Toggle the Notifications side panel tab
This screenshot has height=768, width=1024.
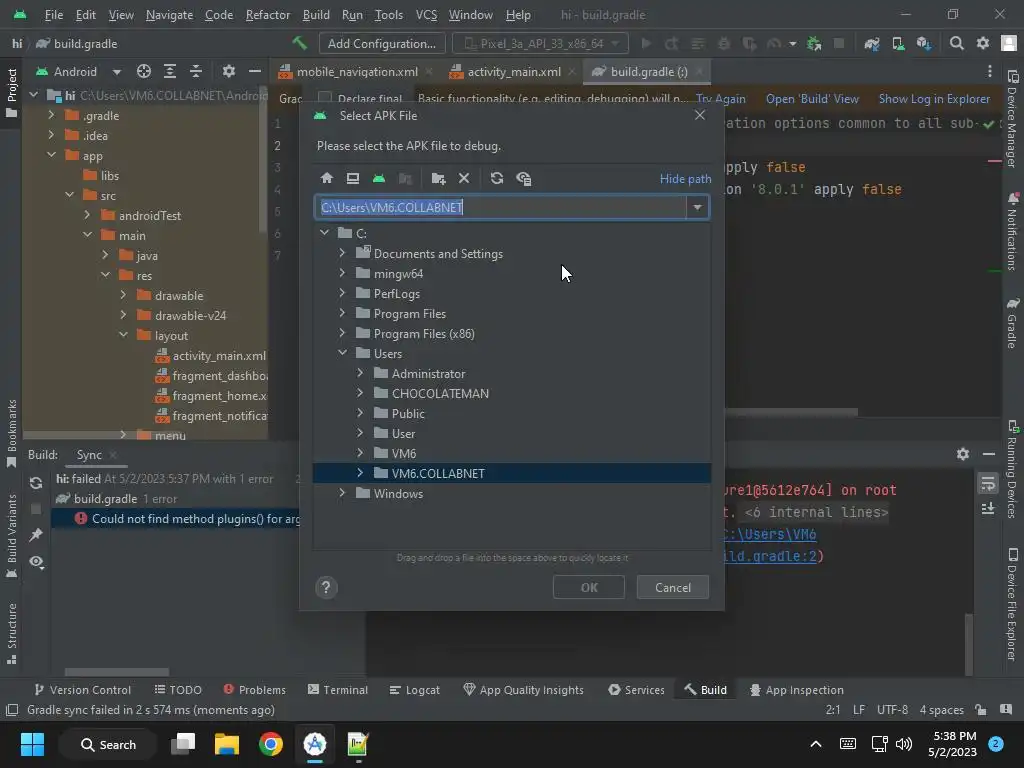(1012, 231)
